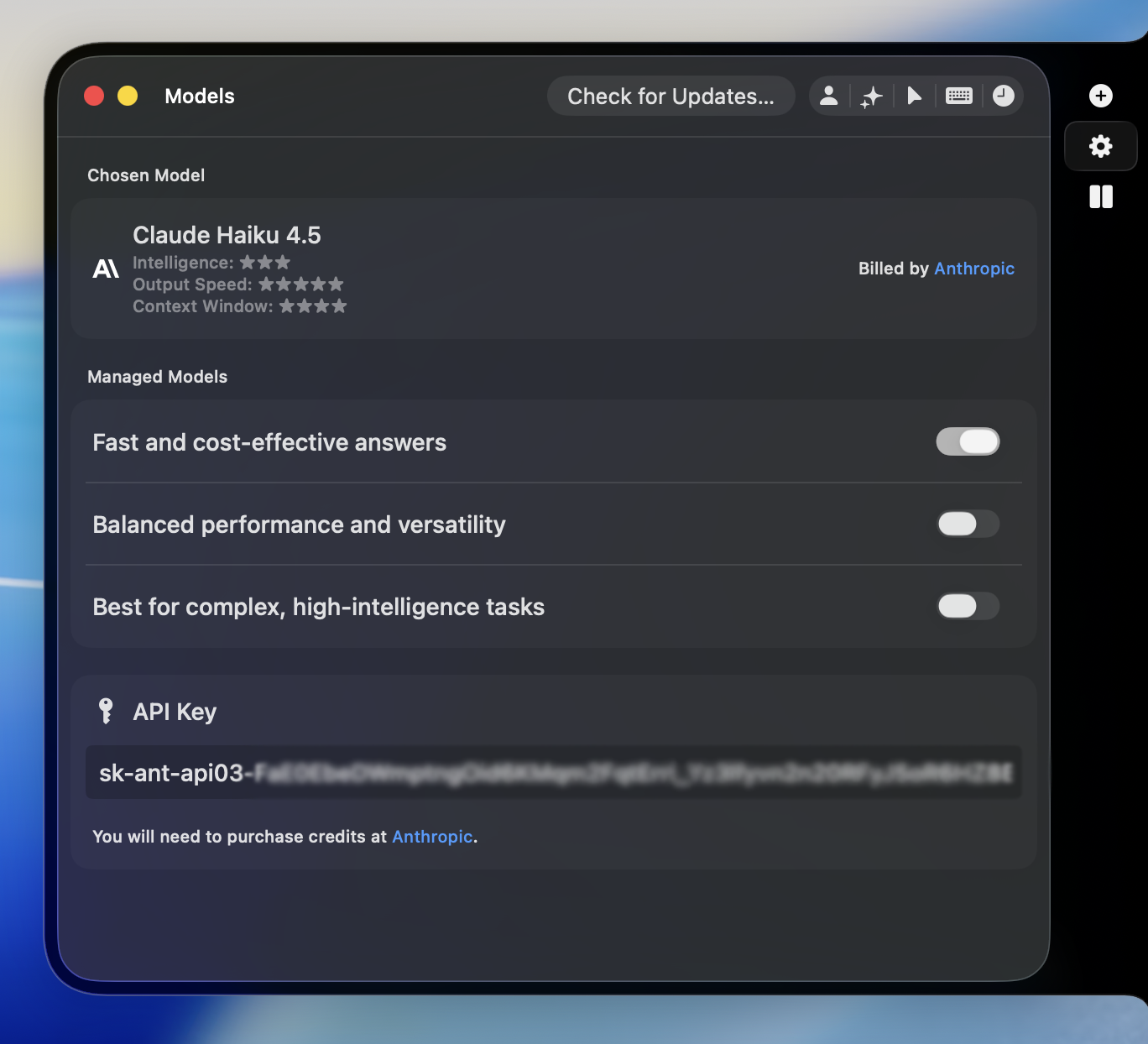Open the clock history icon in toolbar
1148x1044 pixels.
(1004, 96)
